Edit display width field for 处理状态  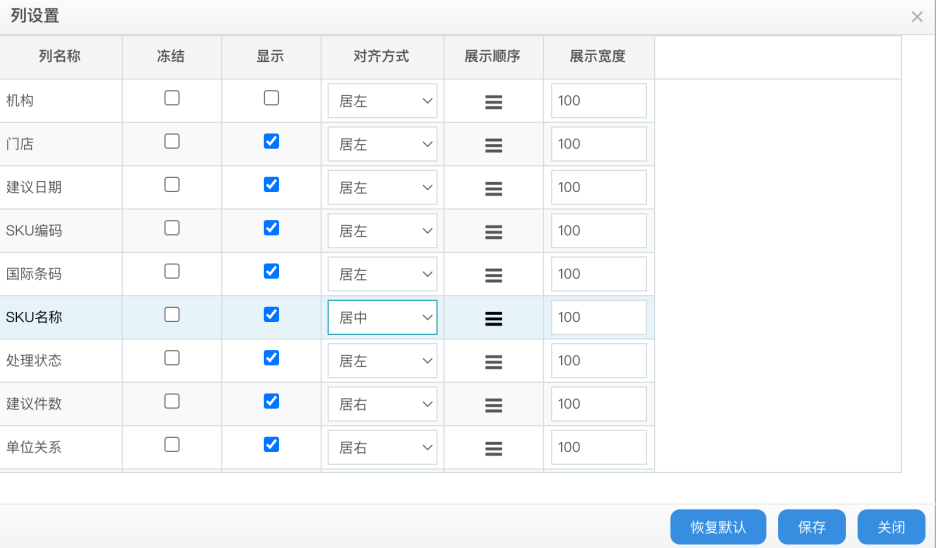599,361
